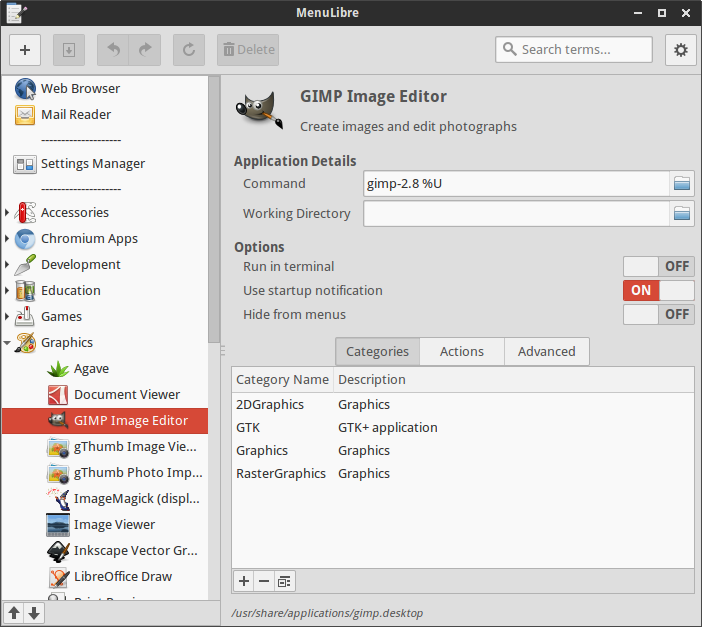Browse working directory with folder icon
The width and height of the screenshot is (702, 627).
click(682, 213)
